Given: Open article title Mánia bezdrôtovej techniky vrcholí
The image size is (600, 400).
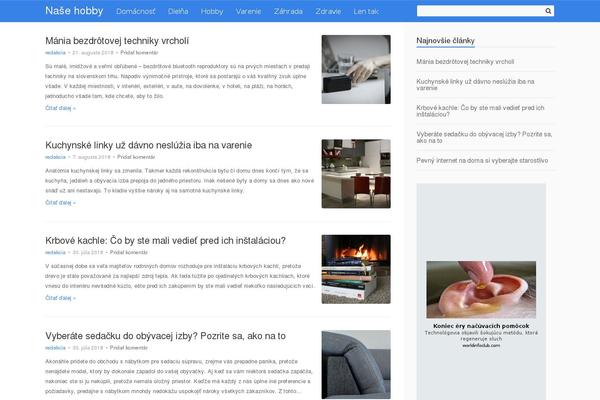Looking at the screenshot, I should (117, 41).
